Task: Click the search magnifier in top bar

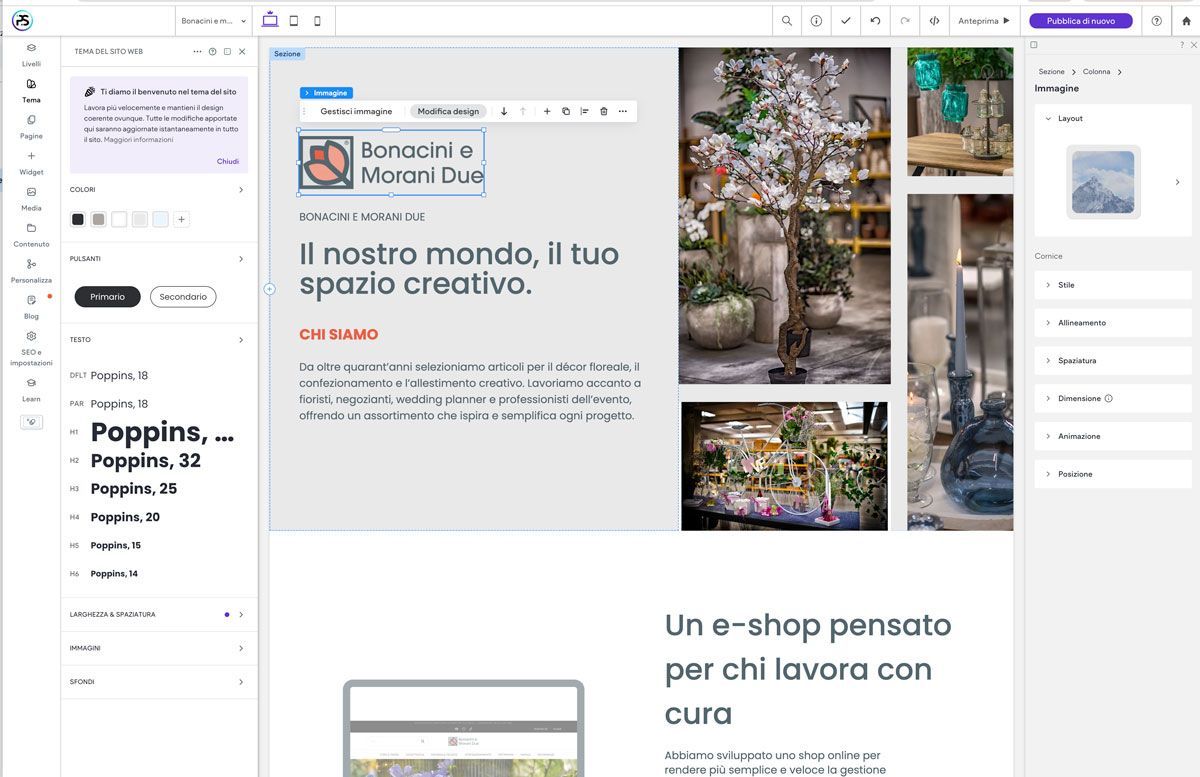Action: [x=787, y=21]
